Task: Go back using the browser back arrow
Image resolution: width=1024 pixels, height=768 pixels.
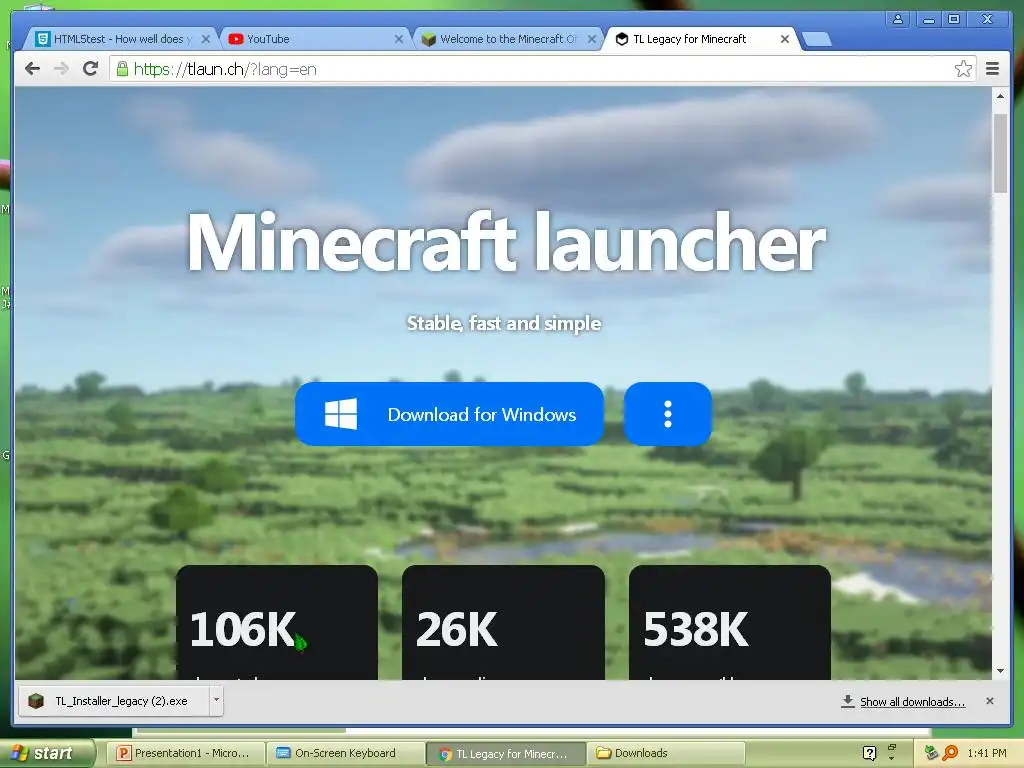Action: click(32, 69)
